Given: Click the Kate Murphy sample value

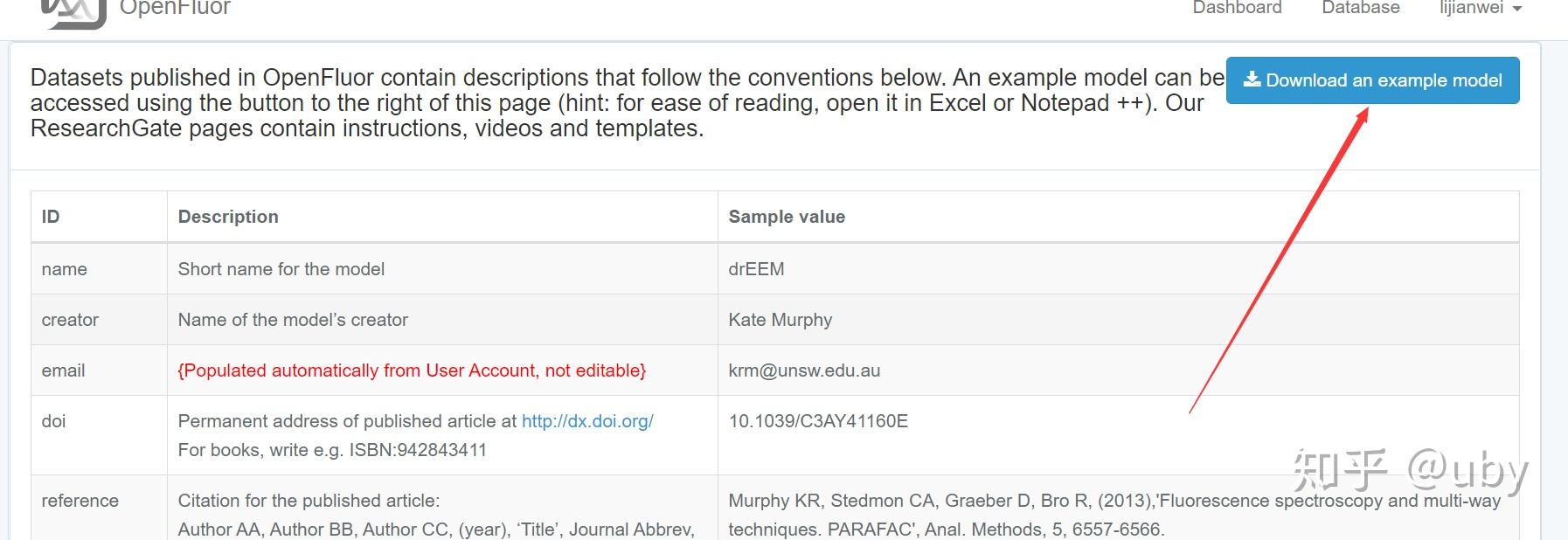Looking at the screenshot, I should (781, 320).
